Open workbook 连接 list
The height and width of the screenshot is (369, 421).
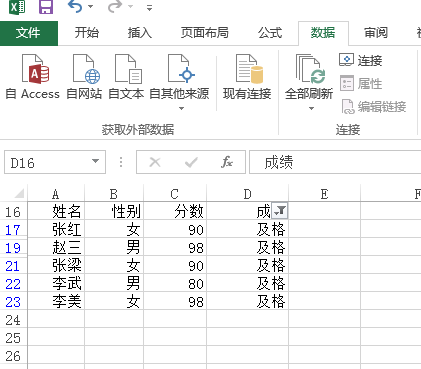click(x=360, y=60)
